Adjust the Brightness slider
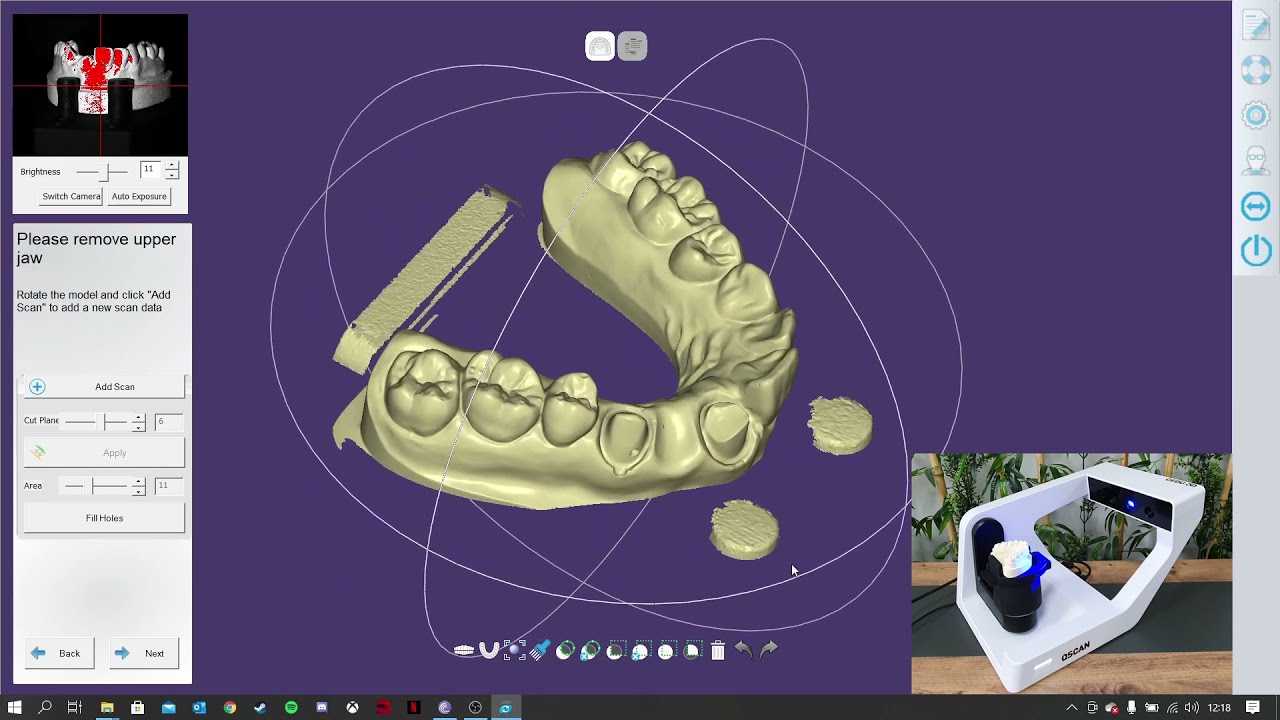 click(x=102, y=172)
